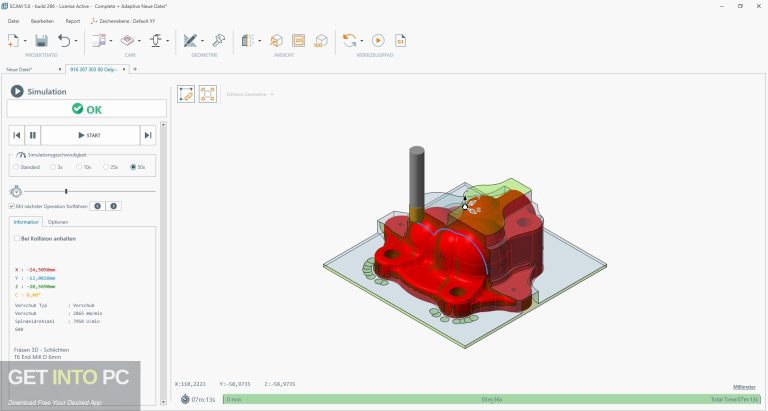Image resolution: width=768 pixels, height=411 pixels.
Task: Open the Bearbeiten menu
Action: (x=44, y=20)
